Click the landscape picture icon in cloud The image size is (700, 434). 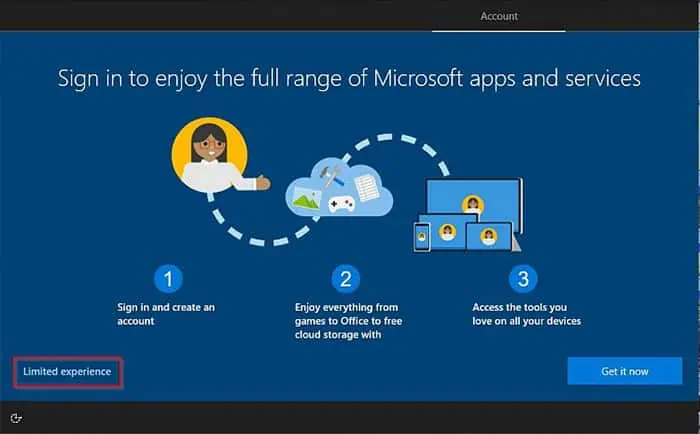coord(307,199)
